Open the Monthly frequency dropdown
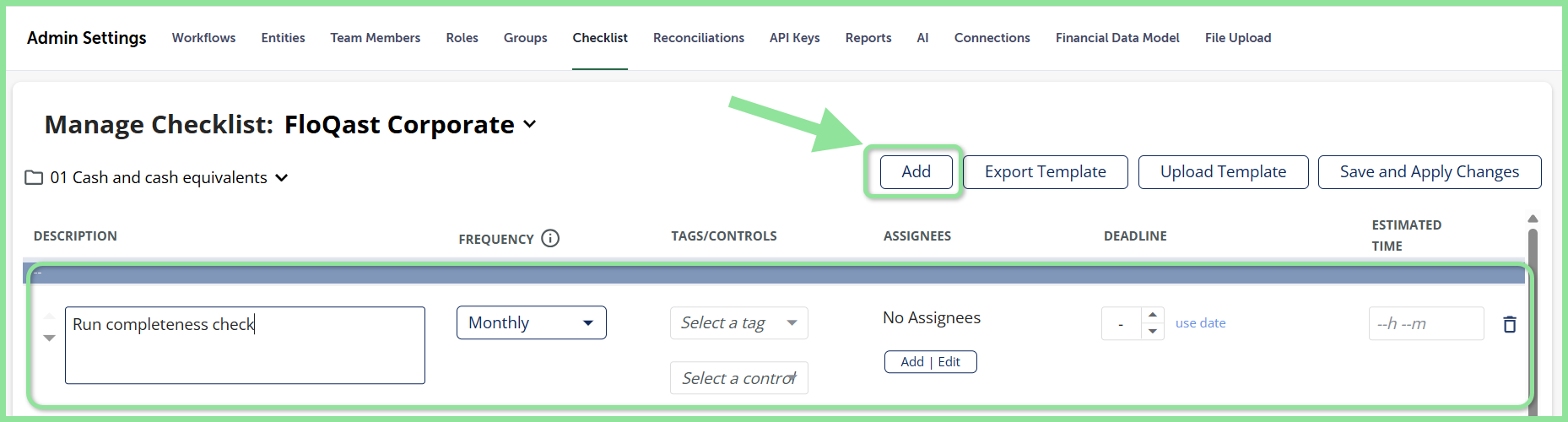Image resolution: width=1568 pixels, height=422 pixels. coord(532,322)
